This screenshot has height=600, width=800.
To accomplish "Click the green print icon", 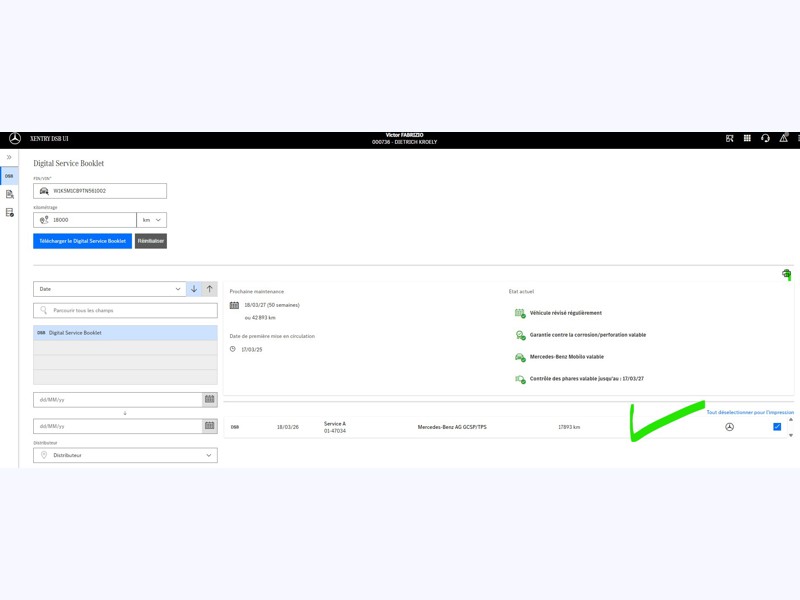I will tap(787, 275).
